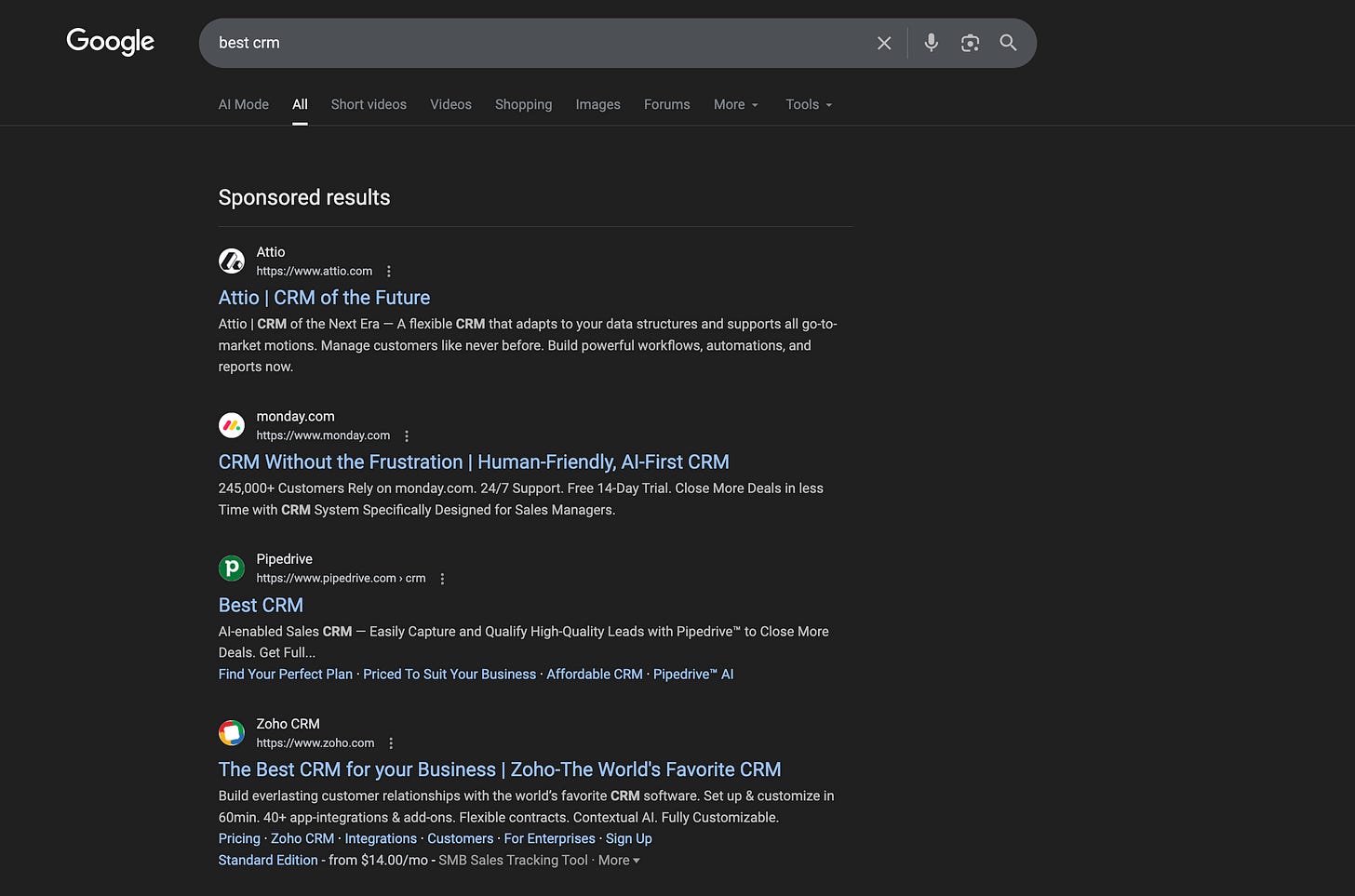Click the 'Sponsored results' heading
The width and height of the screenshot is (1355, 896).
click(x=304, y=197)
